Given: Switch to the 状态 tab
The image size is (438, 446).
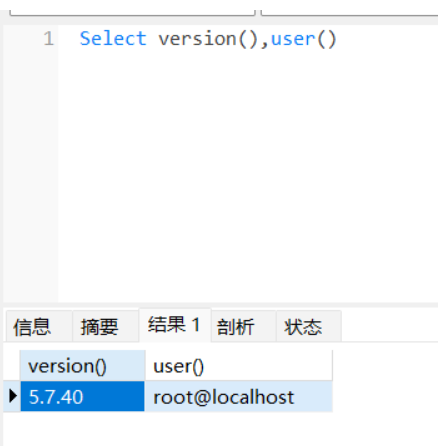Looking at the screenshot, I should [309, 326].
